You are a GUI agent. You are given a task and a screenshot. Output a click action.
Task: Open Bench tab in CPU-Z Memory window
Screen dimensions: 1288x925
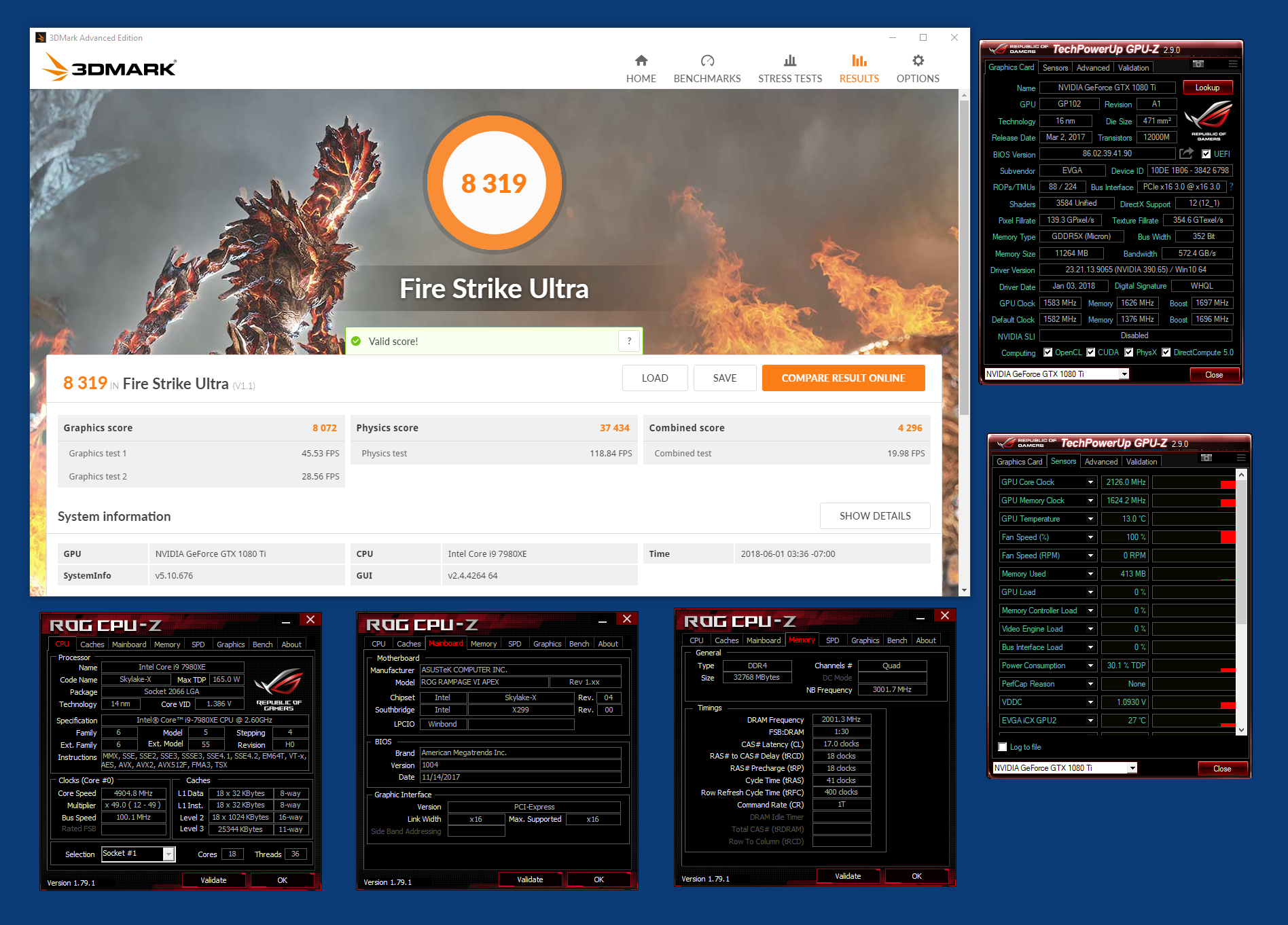tap(897, 640)
